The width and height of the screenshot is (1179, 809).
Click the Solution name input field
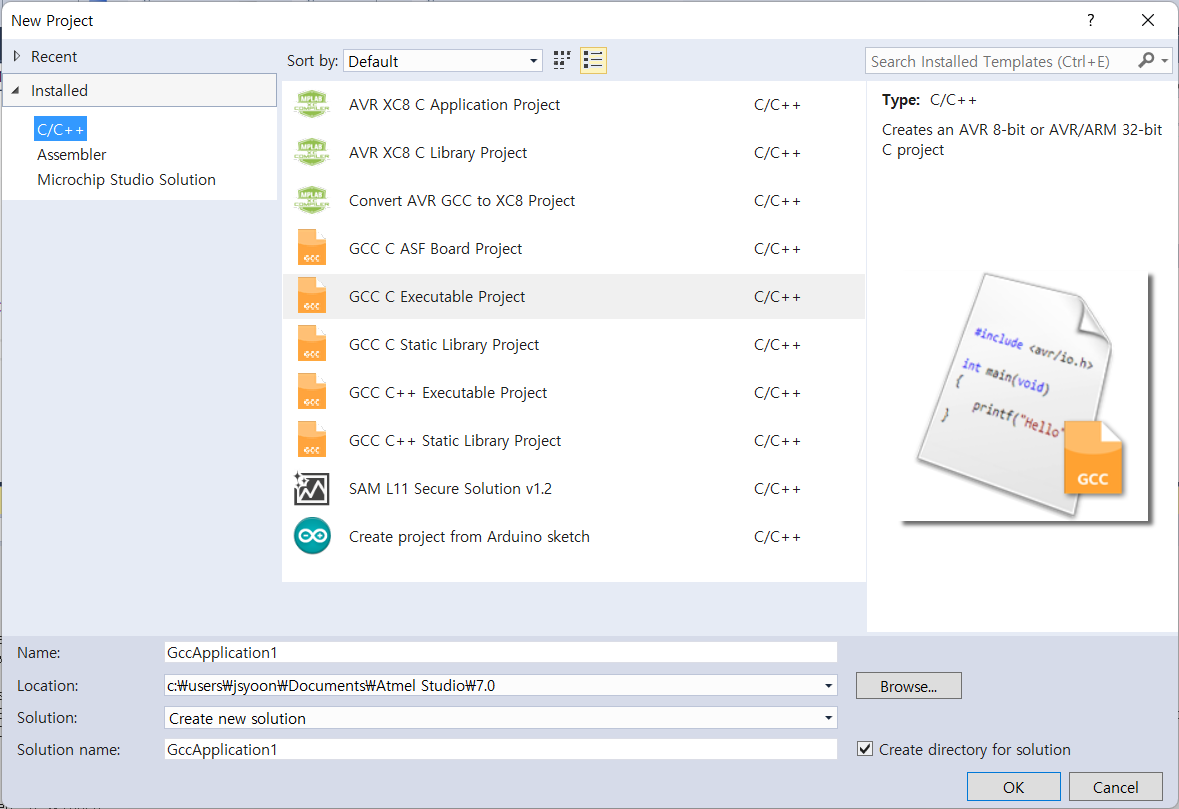(501, 750)
